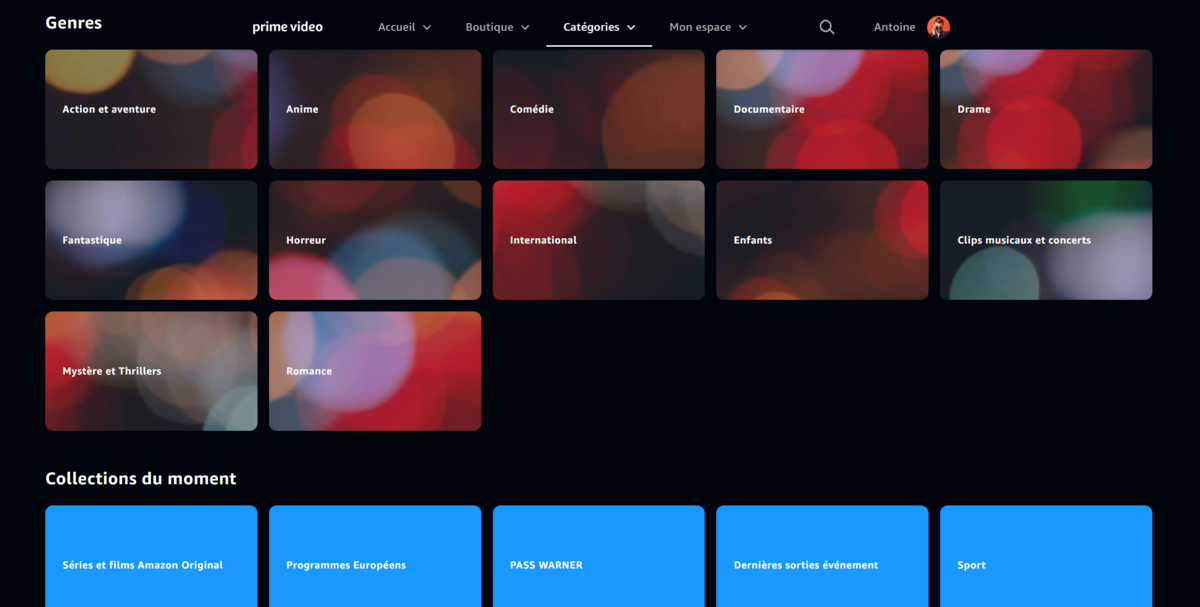Open the search magnifier icon
Image resolution: width=1200 pixels, height=607 pixels.
(826, 27)
